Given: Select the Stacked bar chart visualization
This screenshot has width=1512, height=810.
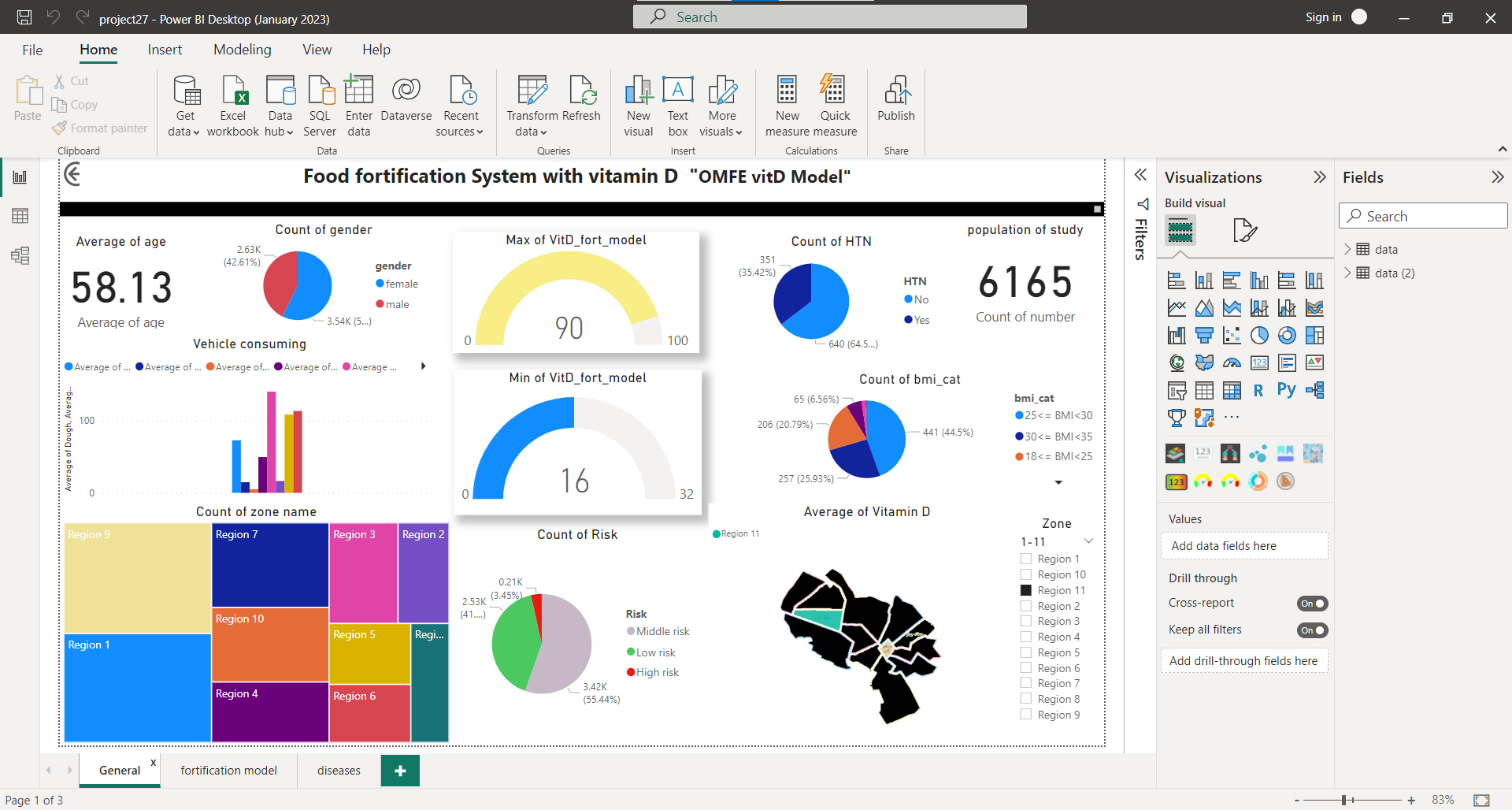Looking at the screenshot, I should tap(1177, 281).
